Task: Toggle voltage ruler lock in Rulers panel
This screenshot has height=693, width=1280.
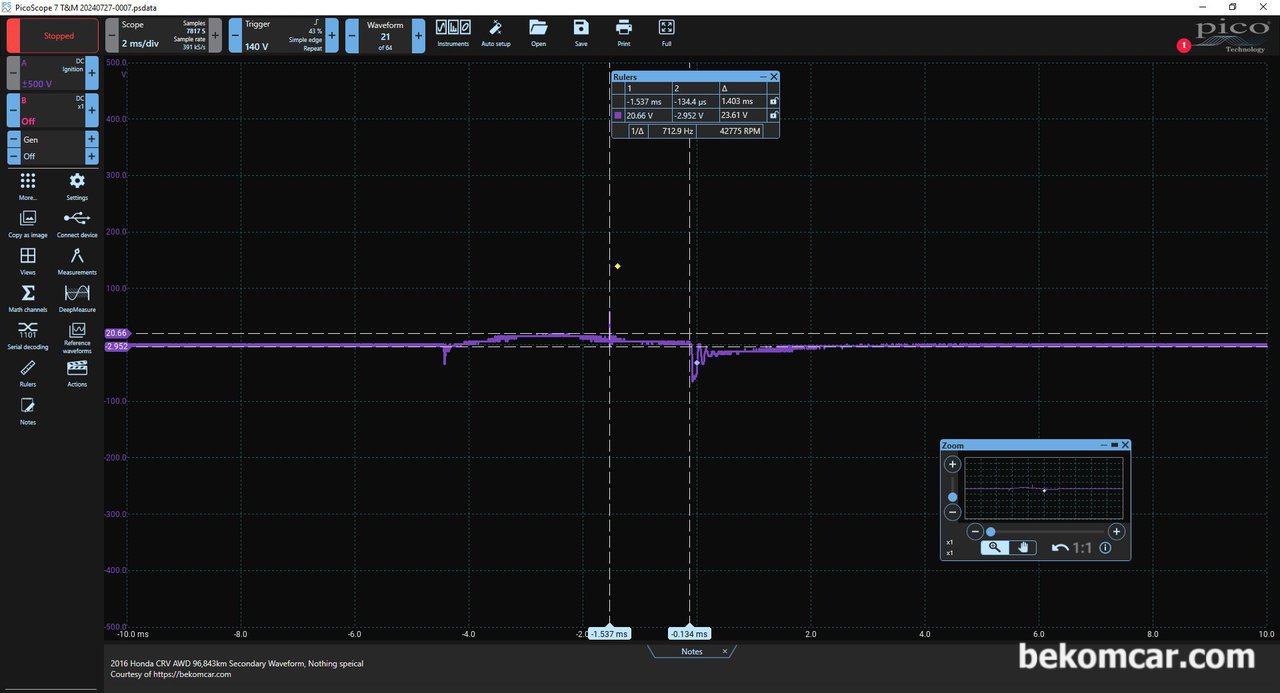Action: tap(773, 115)
